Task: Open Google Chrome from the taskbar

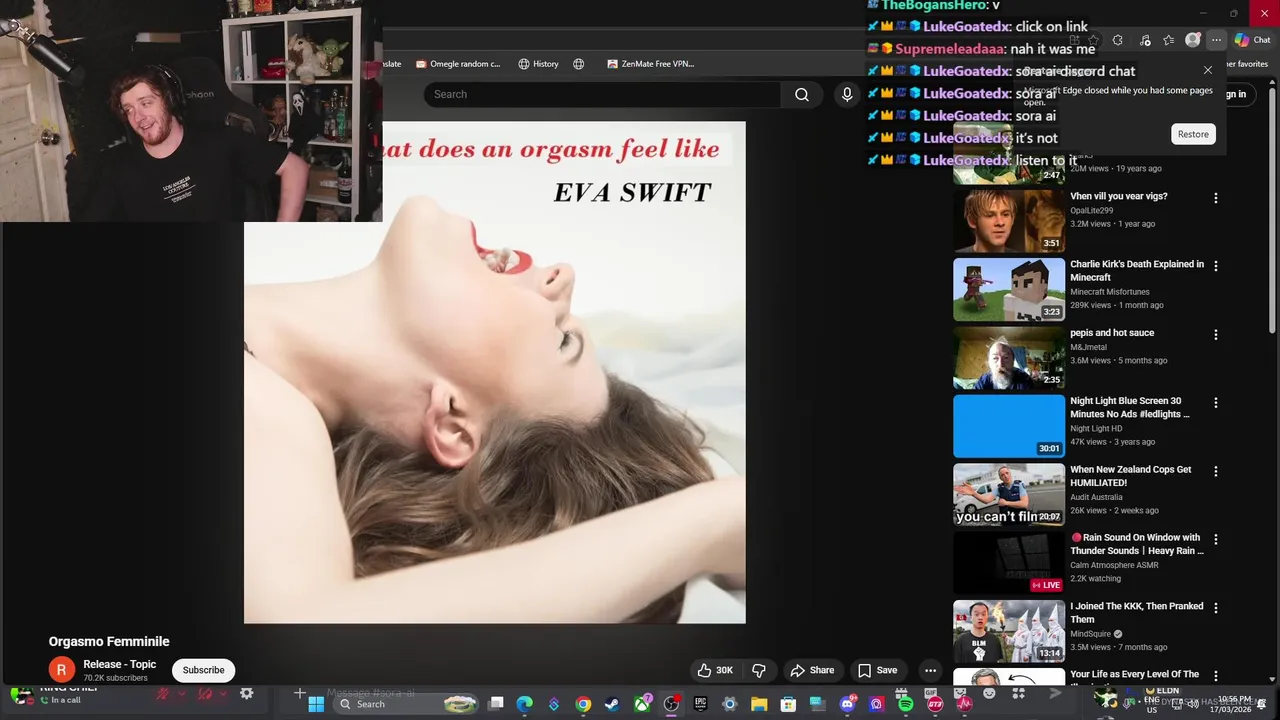Action: [x=583, y=704]
